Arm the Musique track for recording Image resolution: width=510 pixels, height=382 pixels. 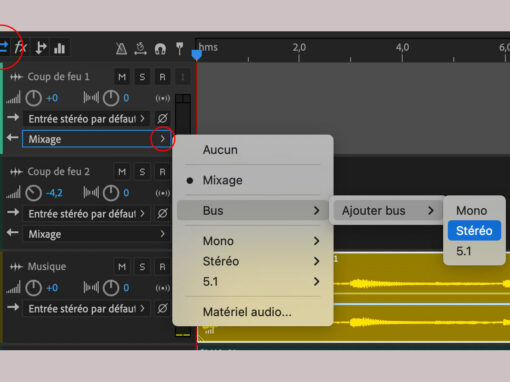162,267
